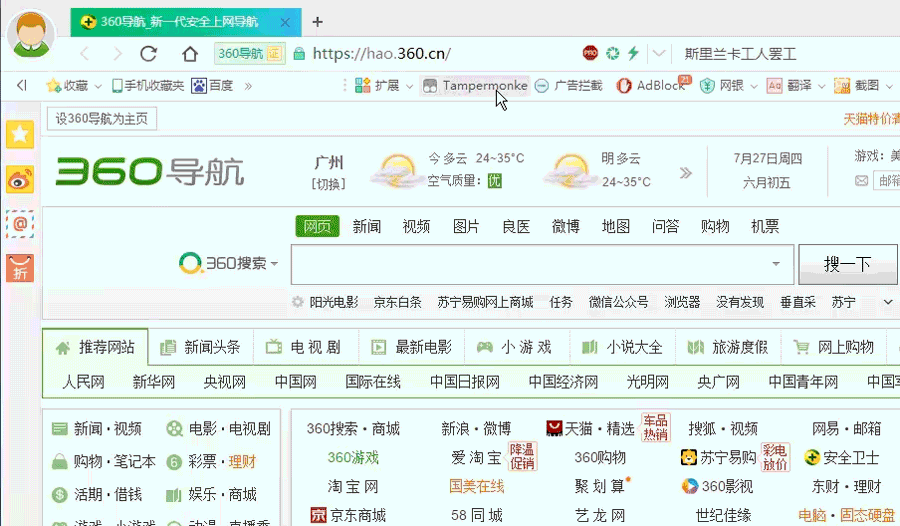This screenshot has width=900, height=526.
Task: Click the 360导航 certificate badge
Action: (249, 54)
